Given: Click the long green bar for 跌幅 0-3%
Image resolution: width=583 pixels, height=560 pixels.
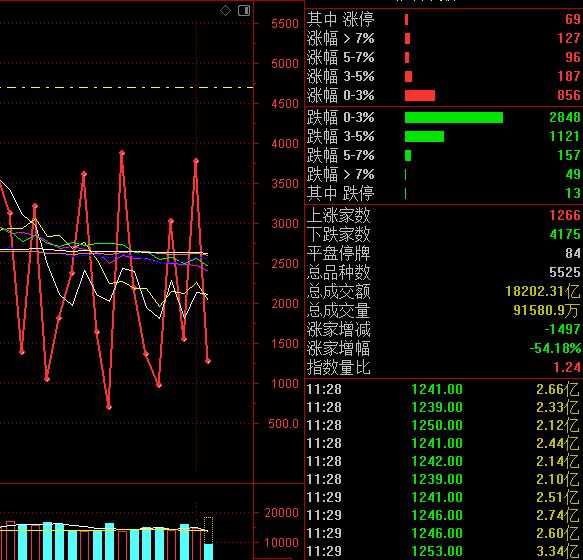Looking at the screenshot, I should coord(454,118).
